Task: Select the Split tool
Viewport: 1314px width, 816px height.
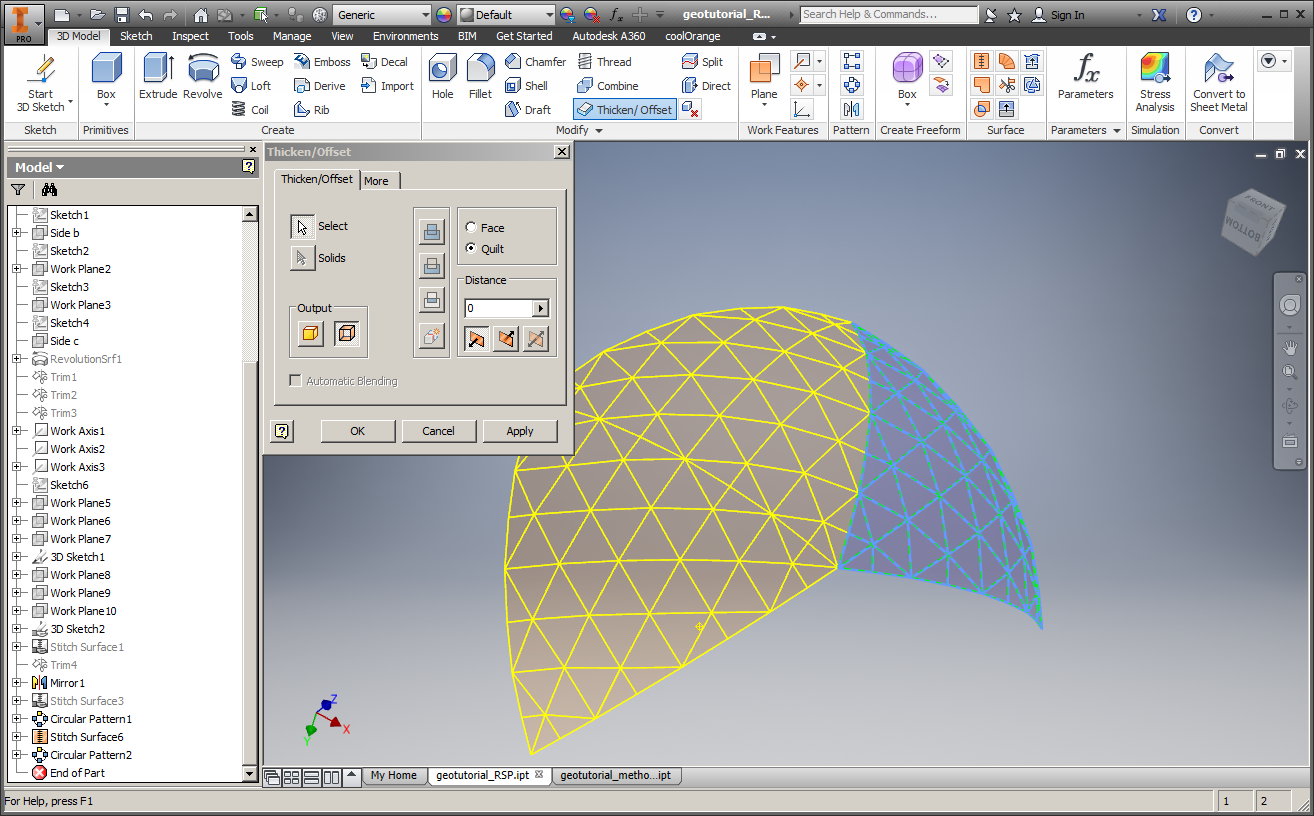Action: (x=702, y=62)
